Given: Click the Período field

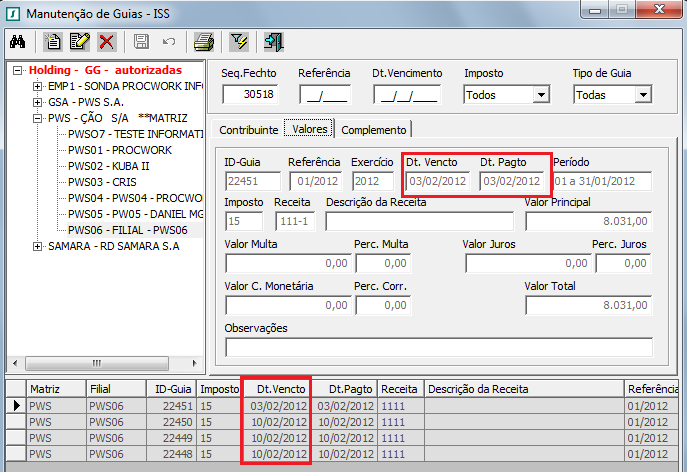Looking at the screenshot, I should 602,181.
